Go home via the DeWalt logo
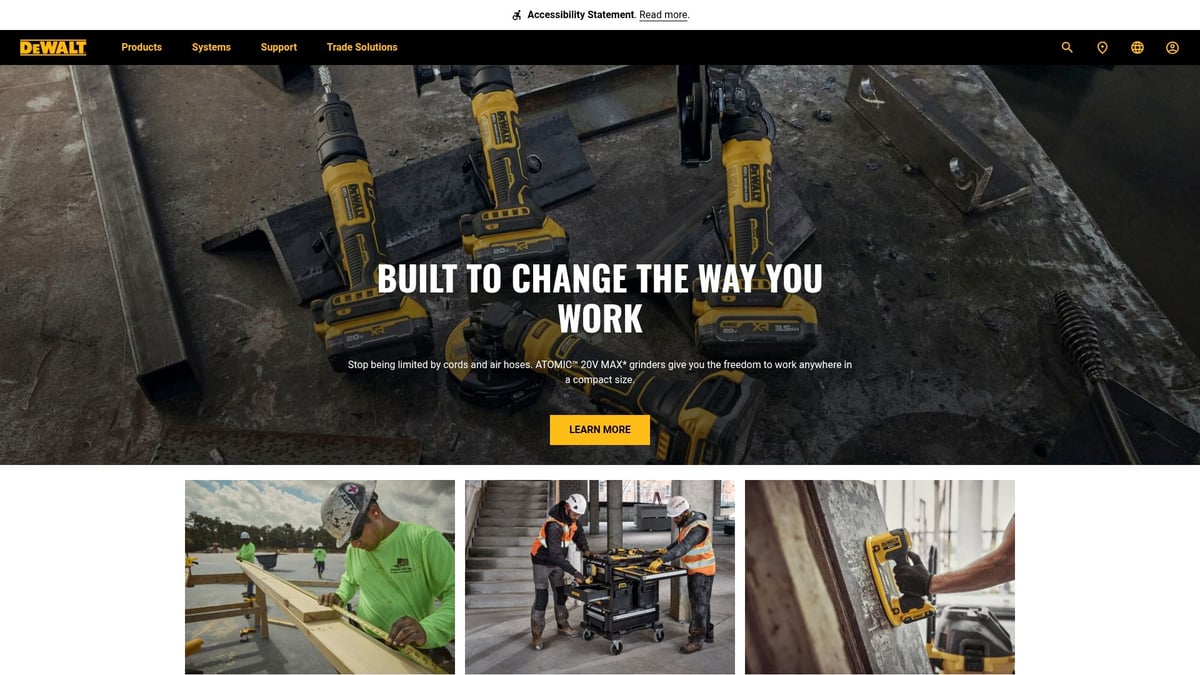 [x=53, y=47]
